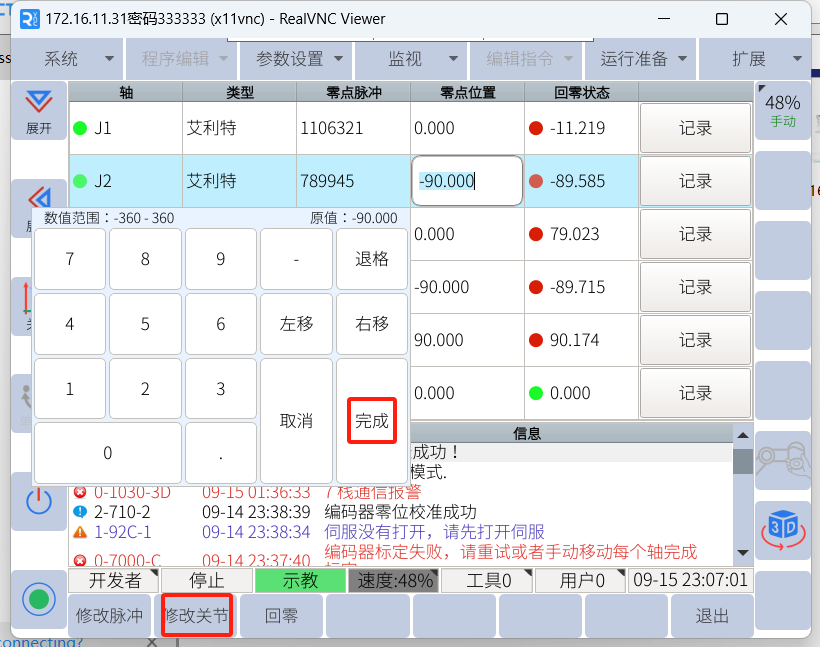Open the 监视 menu
The width and height of the screenshot is (820, 647).
click(x=413, y=59)
